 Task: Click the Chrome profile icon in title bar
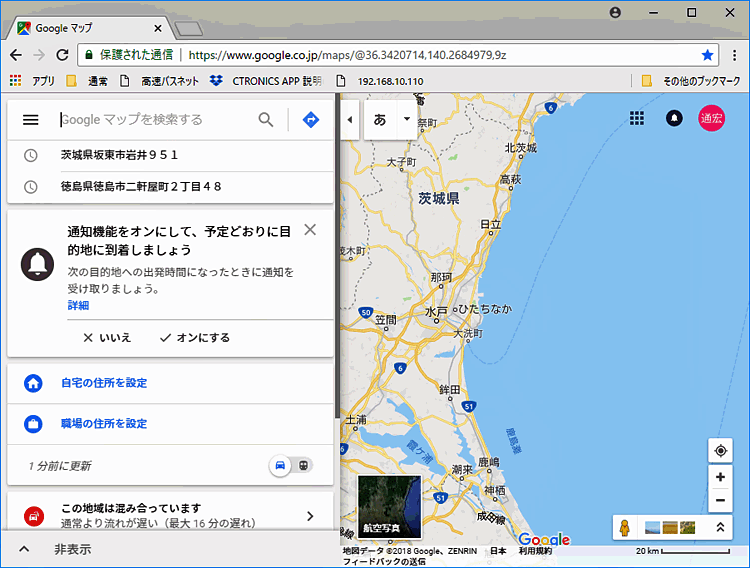click(616, 12)
